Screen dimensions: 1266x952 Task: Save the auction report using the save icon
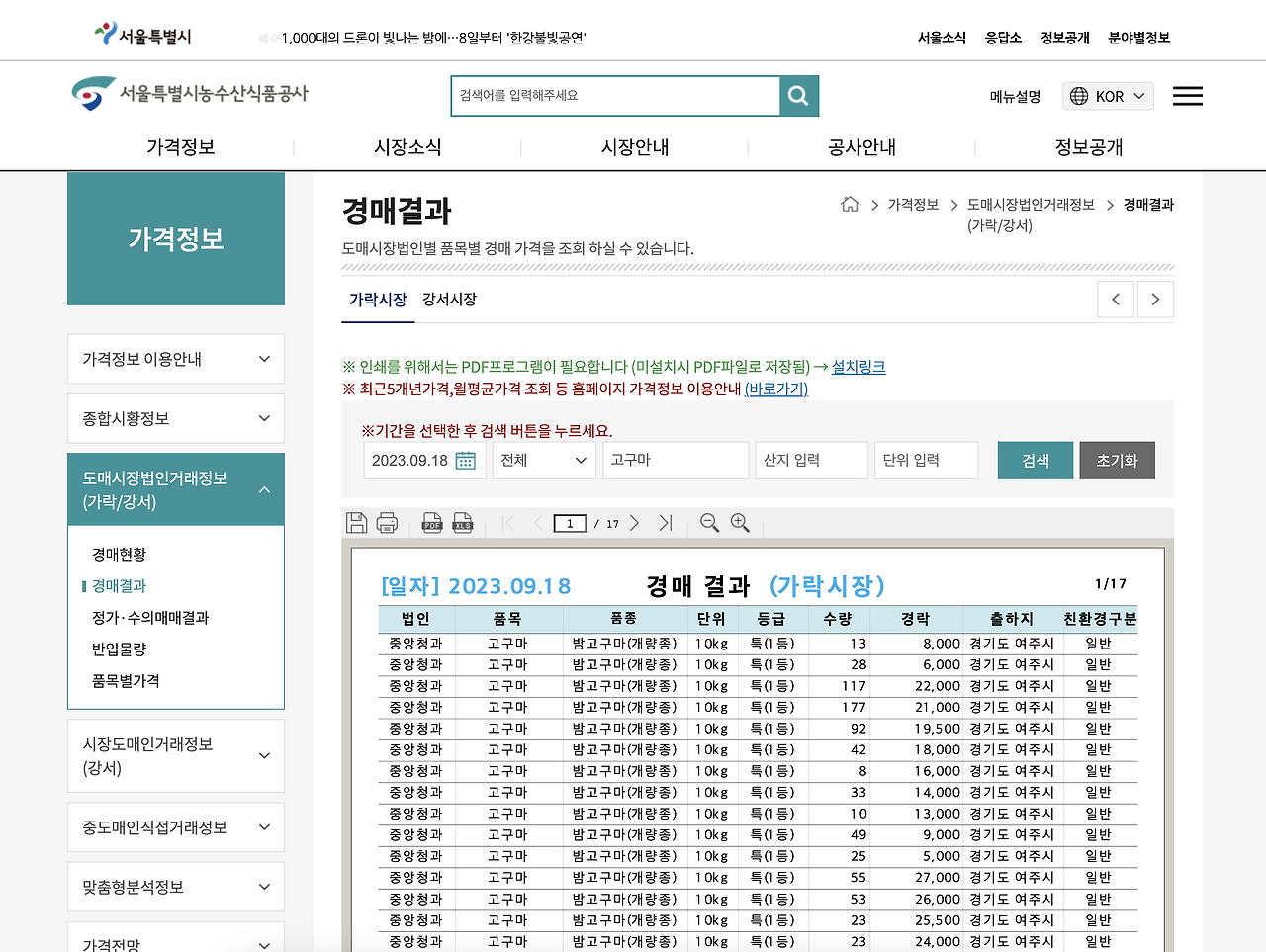click(357, 522)
